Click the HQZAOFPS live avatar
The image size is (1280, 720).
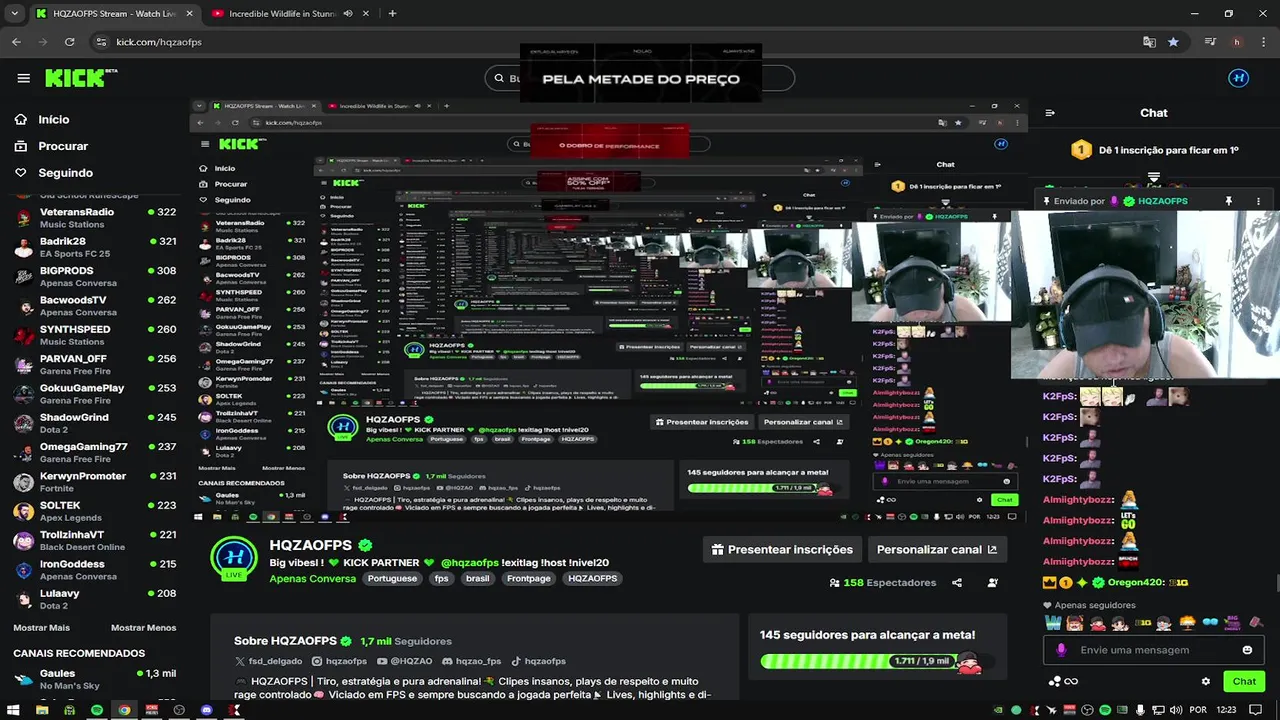[x=234, y=558]
